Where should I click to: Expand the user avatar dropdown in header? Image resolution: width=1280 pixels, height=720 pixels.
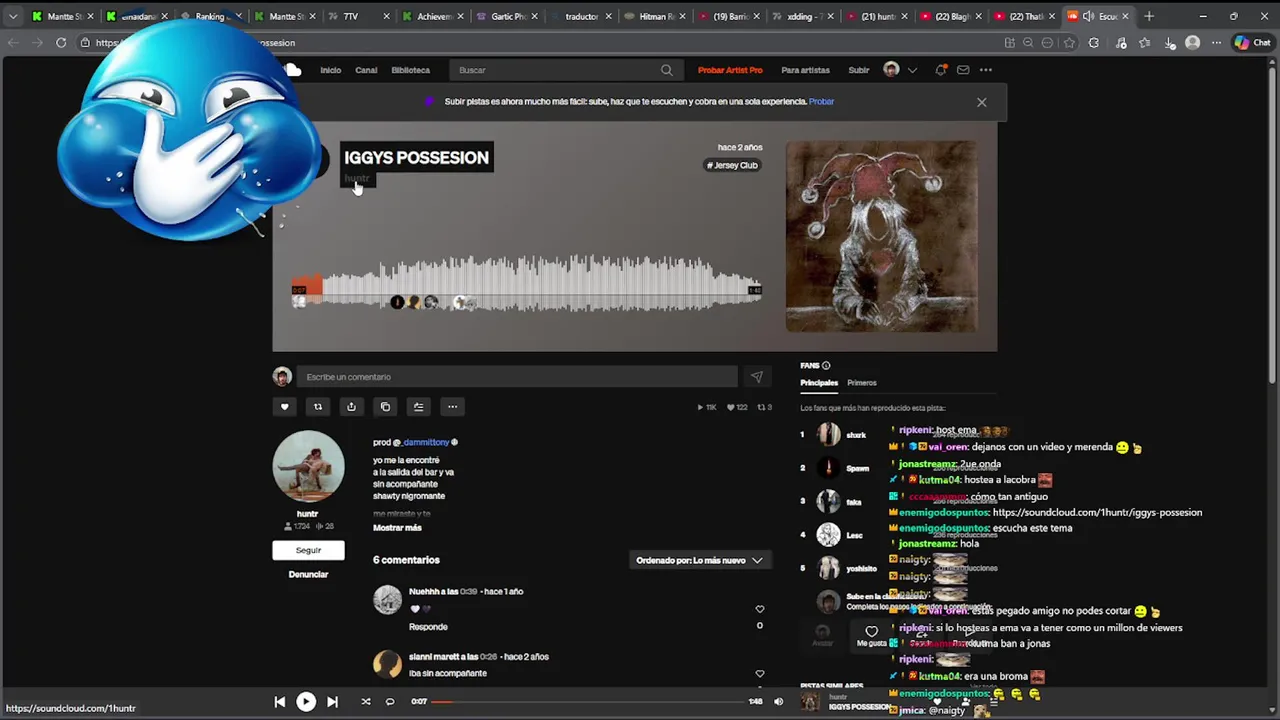click(912, 70)
